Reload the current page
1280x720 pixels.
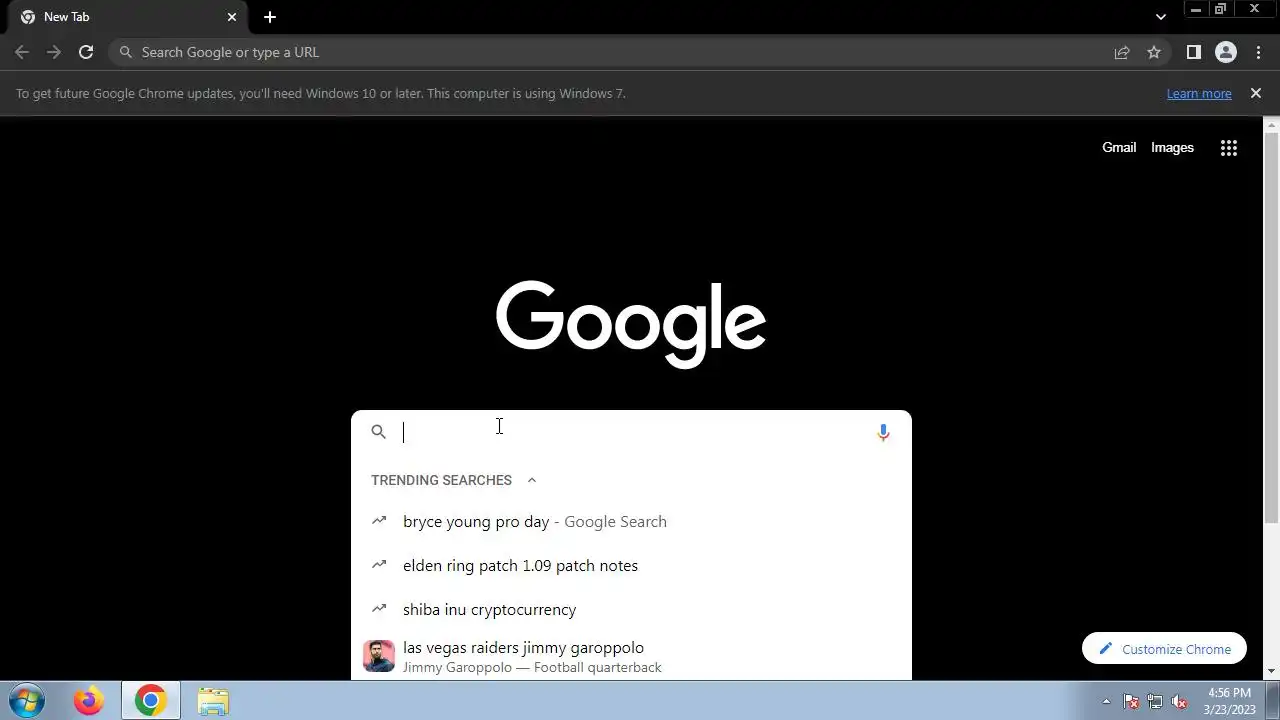click(86, 52)
